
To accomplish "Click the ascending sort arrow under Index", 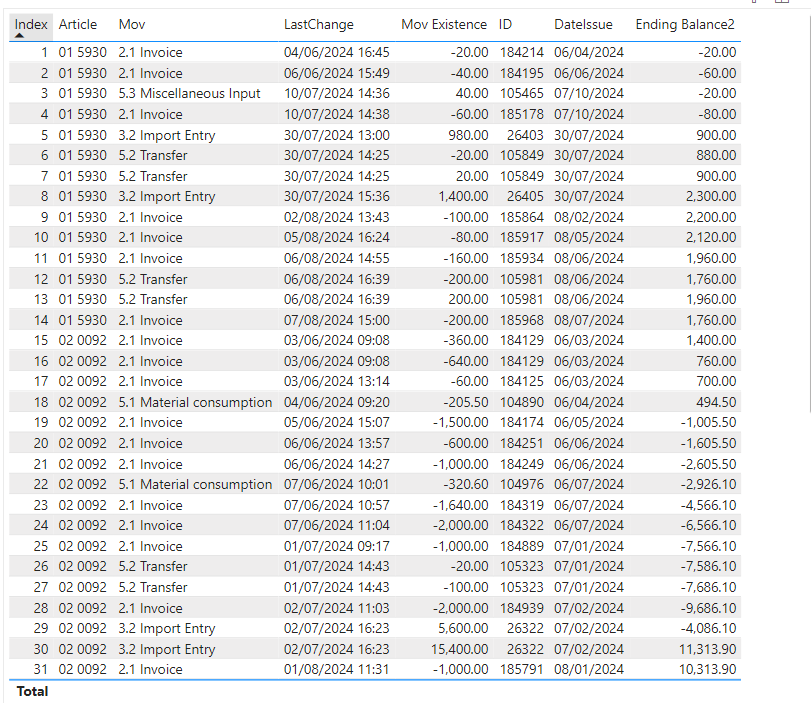I will click(19, 36).
